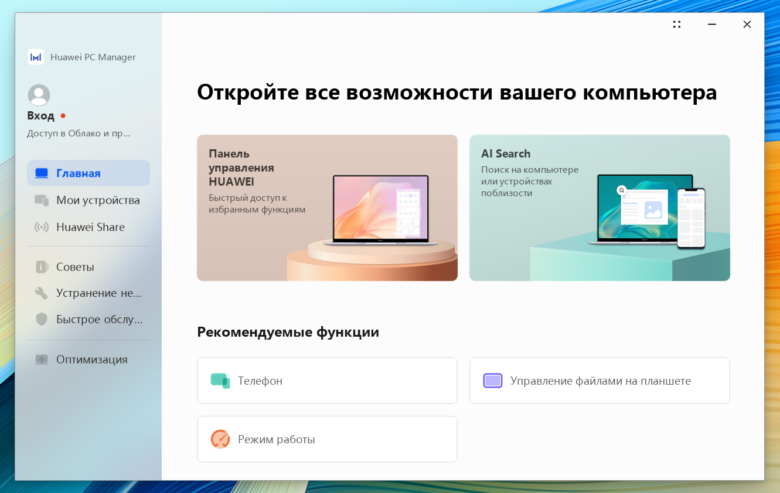
Task: Click the Вход sign-in link
Action: point(40,116)
